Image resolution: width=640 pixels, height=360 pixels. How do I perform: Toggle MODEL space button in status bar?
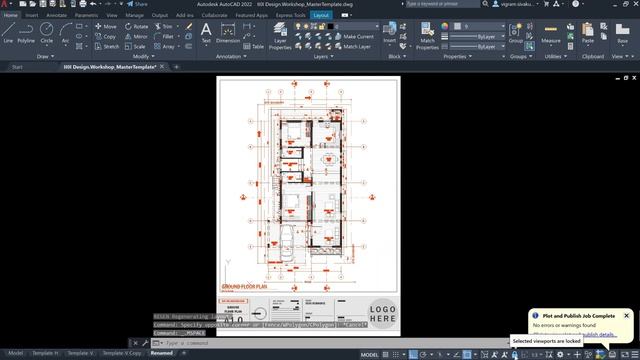point(369,355)
